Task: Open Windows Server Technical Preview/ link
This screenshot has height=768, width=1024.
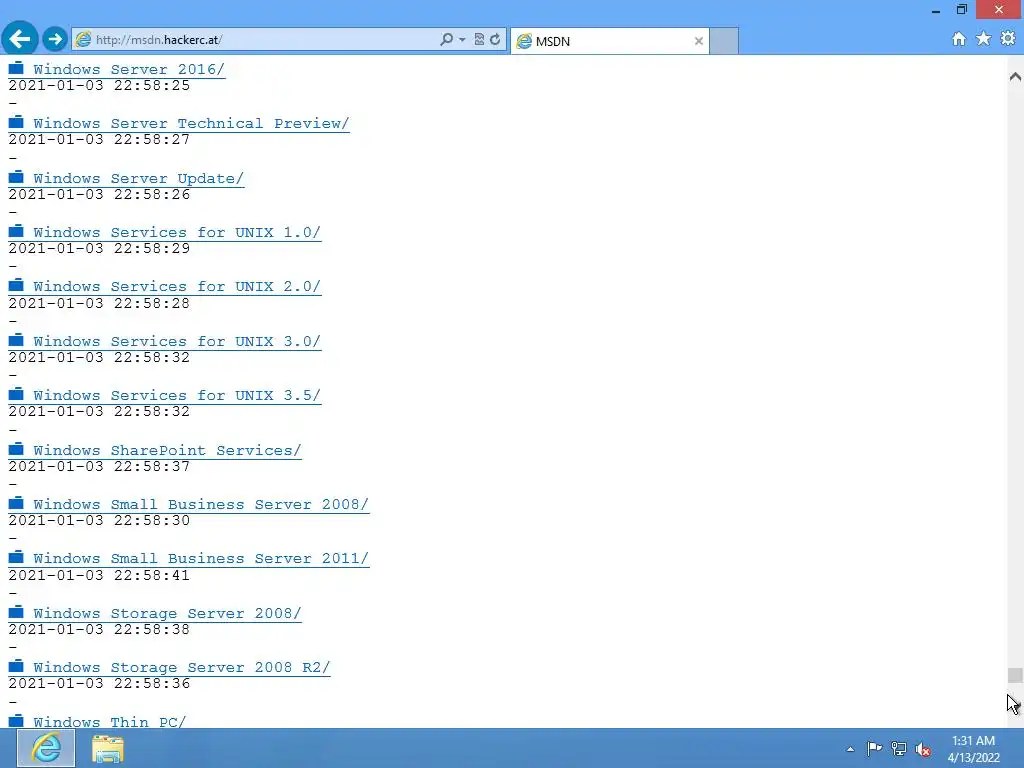Action: (191, 123)
